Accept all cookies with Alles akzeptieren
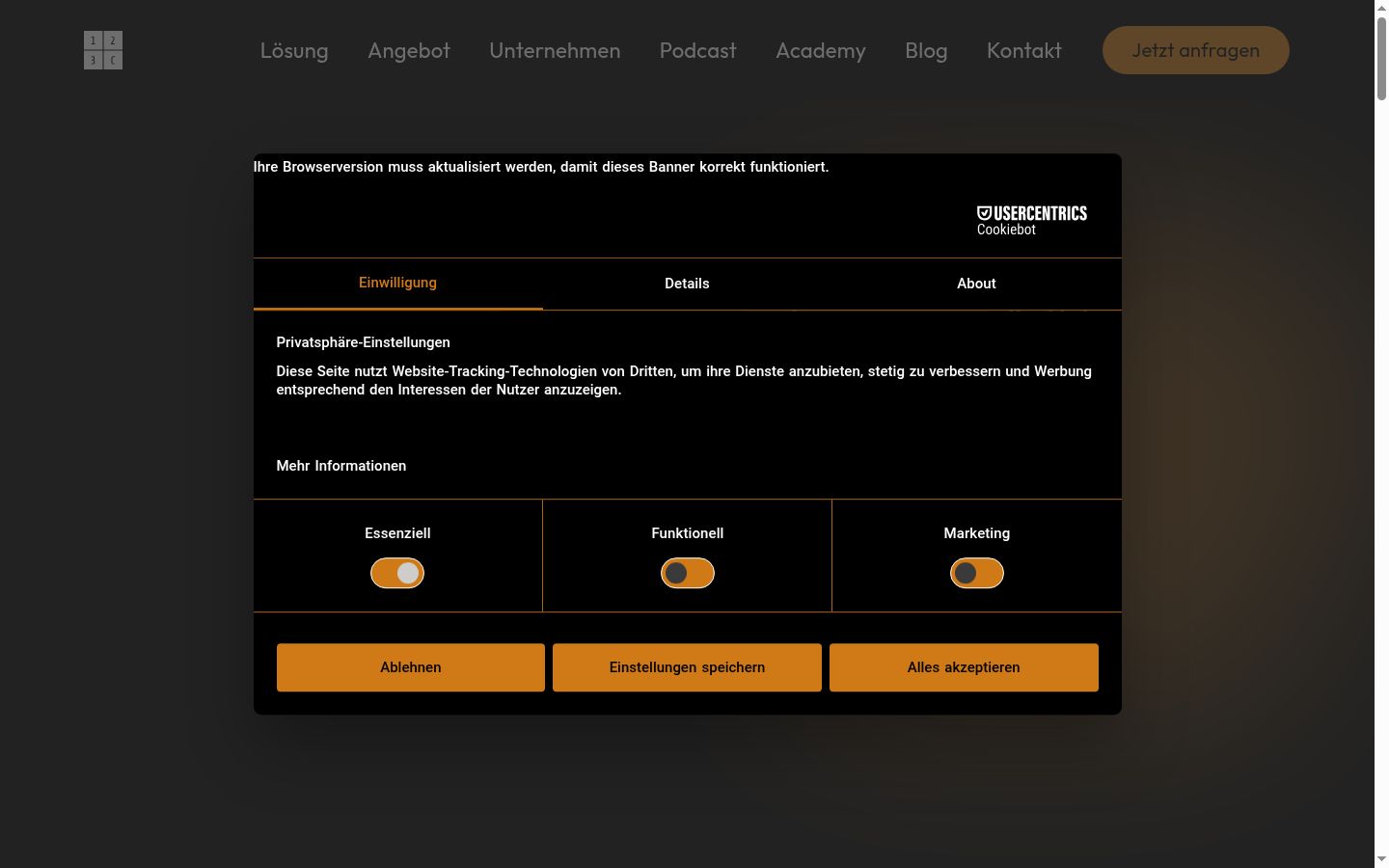 coord(964,667)
